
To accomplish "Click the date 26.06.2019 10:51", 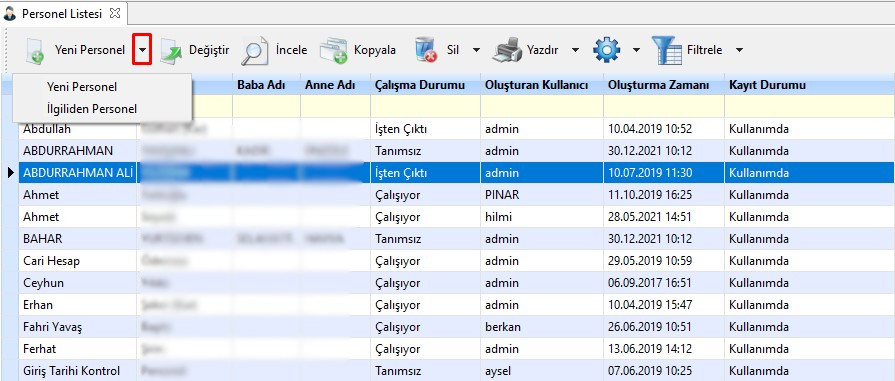I will click(x=650, y=327).
